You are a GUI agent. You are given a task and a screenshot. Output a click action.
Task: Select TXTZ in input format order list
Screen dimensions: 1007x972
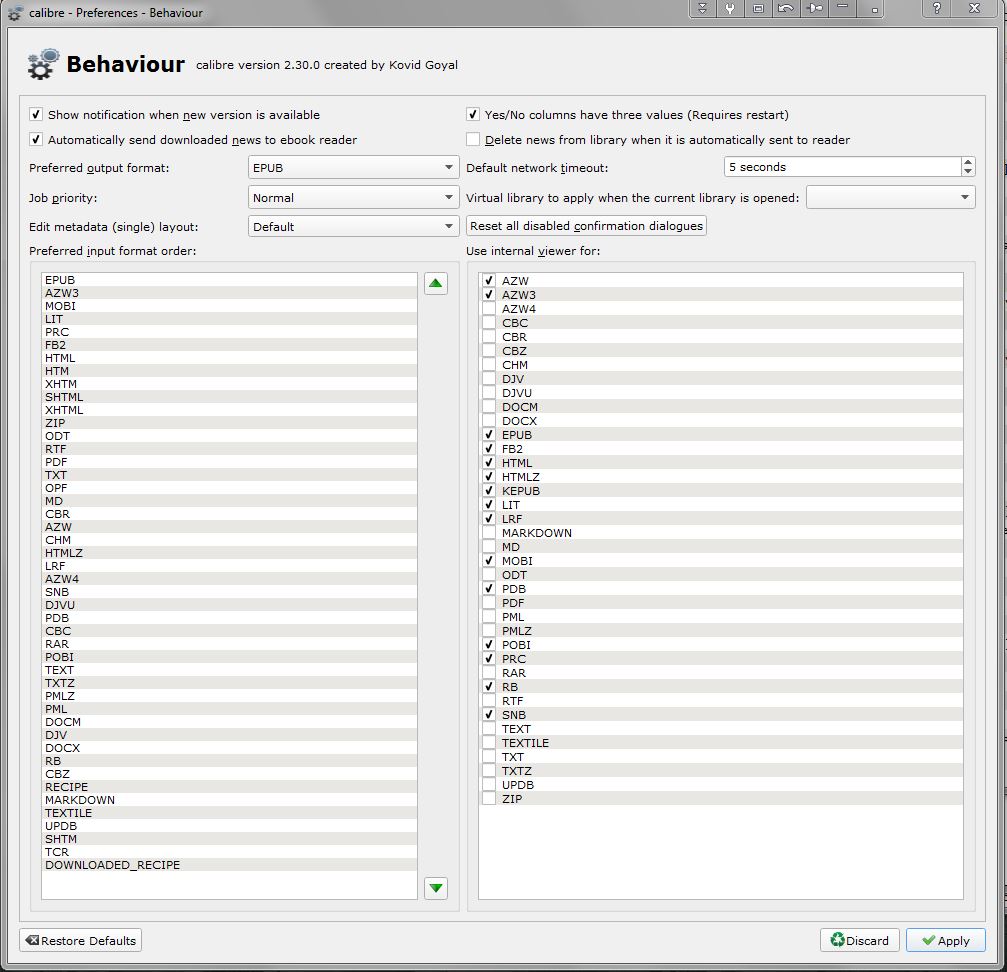[x=229, y=683]
